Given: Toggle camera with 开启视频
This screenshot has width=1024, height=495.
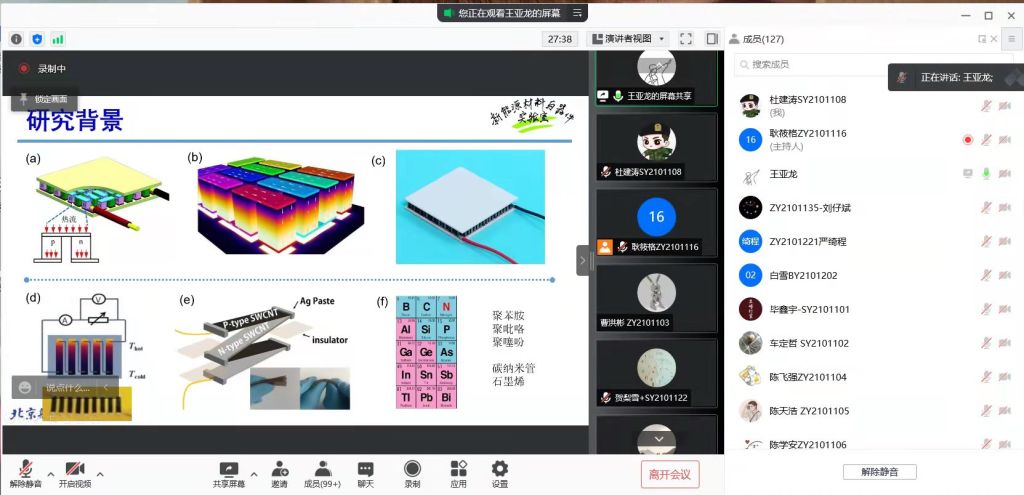Looking at the screenshot, I should coord(74,474).
